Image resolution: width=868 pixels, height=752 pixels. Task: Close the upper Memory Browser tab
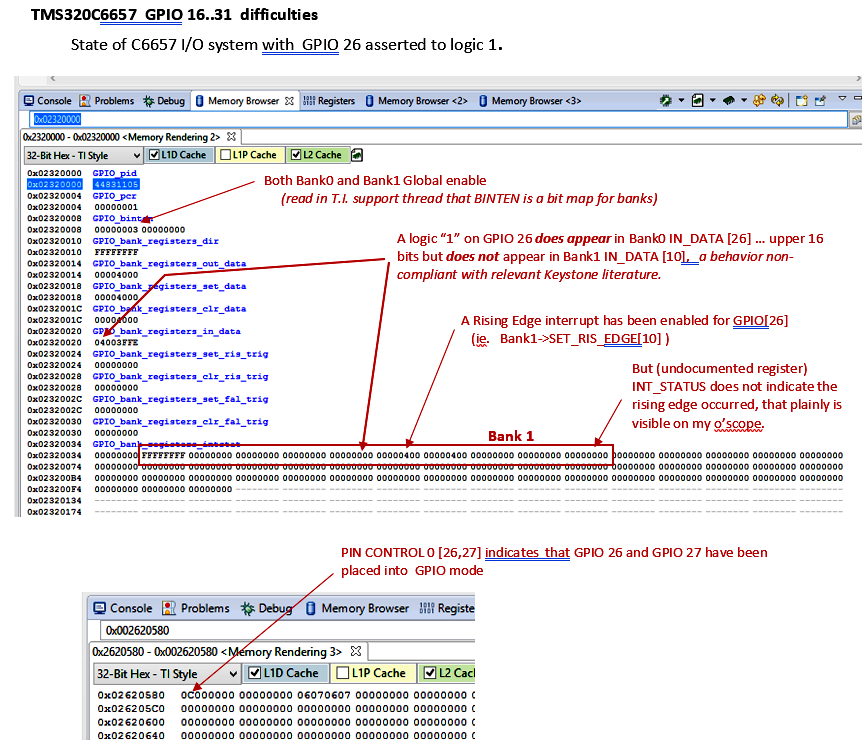click(x=289, y=101)
